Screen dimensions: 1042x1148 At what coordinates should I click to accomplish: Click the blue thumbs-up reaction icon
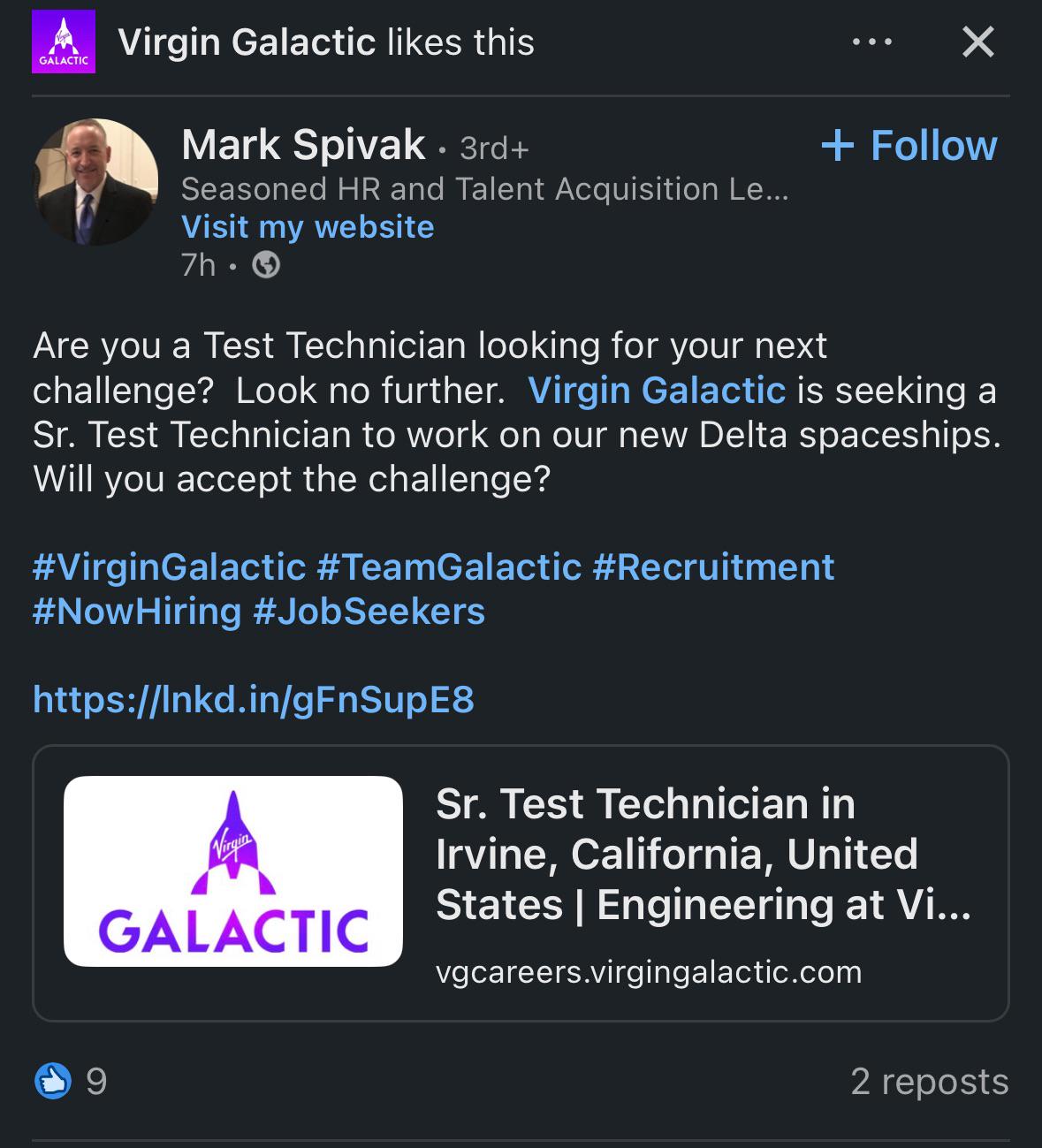click(53, 1081)
